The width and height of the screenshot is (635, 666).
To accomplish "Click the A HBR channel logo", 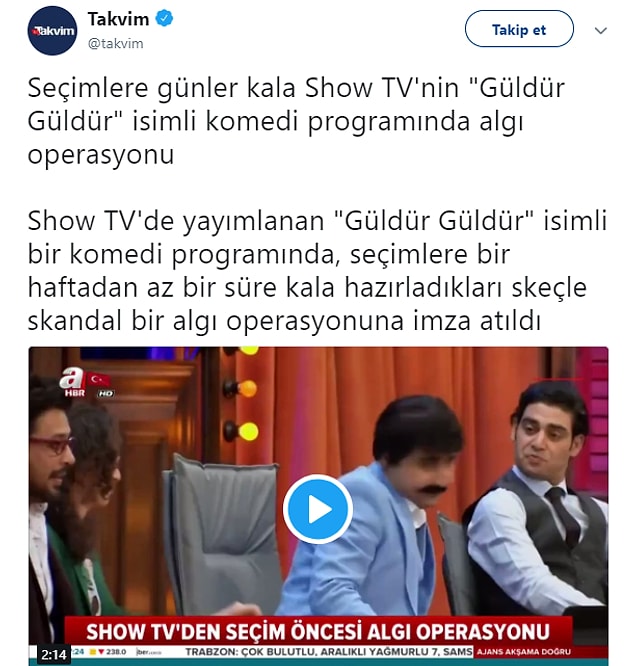I will tap(73, 382).
